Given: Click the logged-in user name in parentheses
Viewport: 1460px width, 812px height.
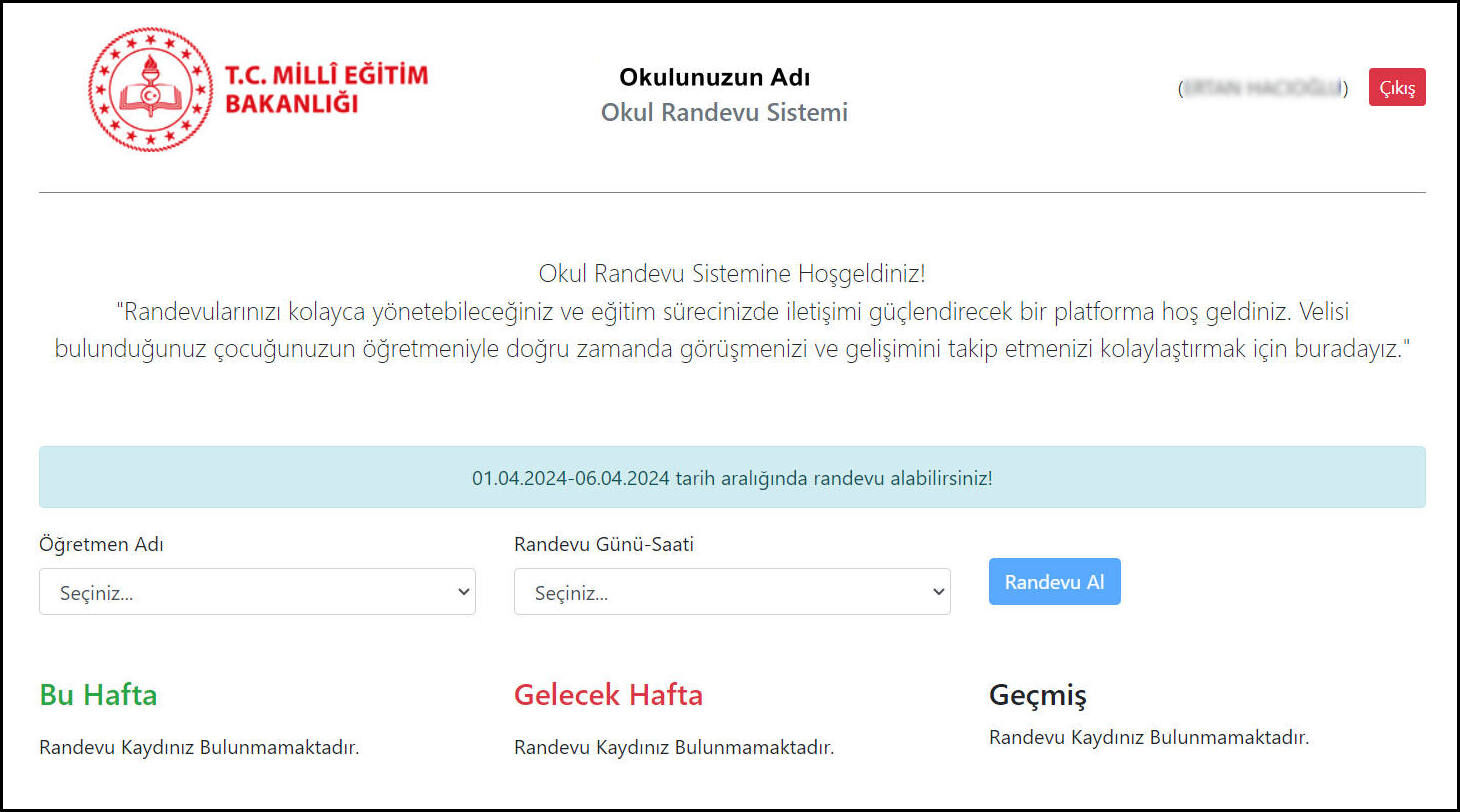Looking at the screenshot, I should (1262, 87).
